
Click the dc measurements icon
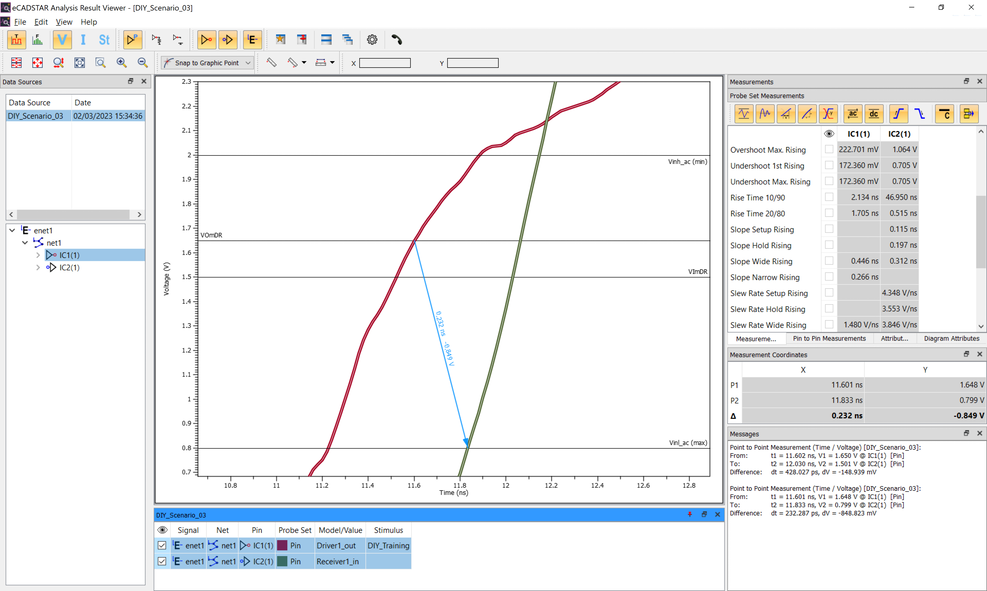[x=873, y=114]
